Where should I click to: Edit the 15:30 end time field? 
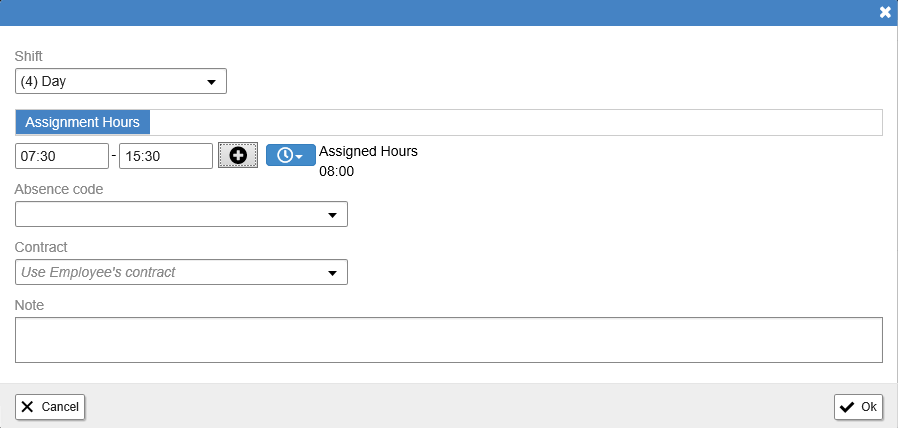[x=166, y=156]
